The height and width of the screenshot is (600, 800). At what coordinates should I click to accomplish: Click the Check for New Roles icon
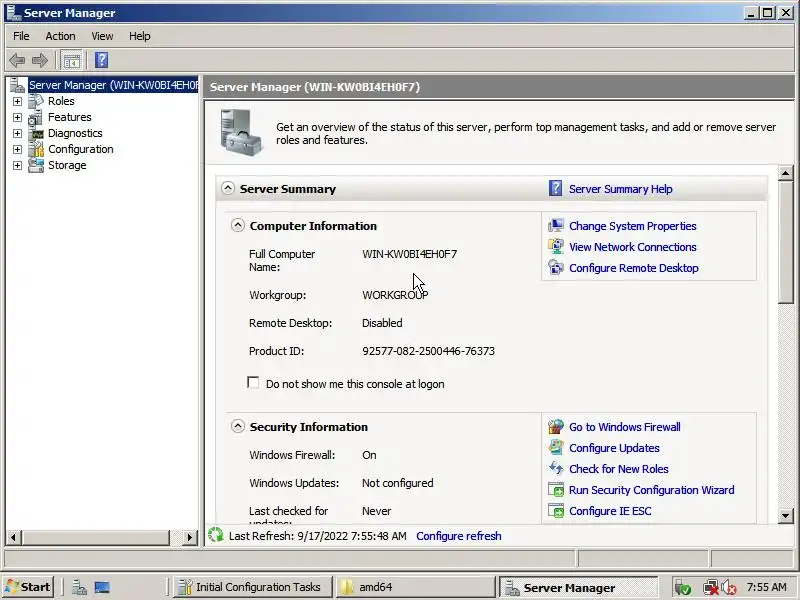556,468
